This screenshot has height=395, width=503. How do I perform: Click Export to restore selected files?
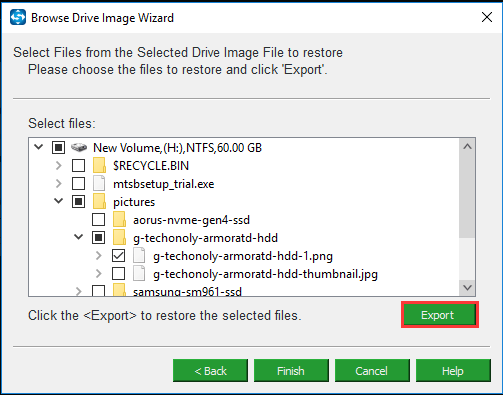click(440, 315)
